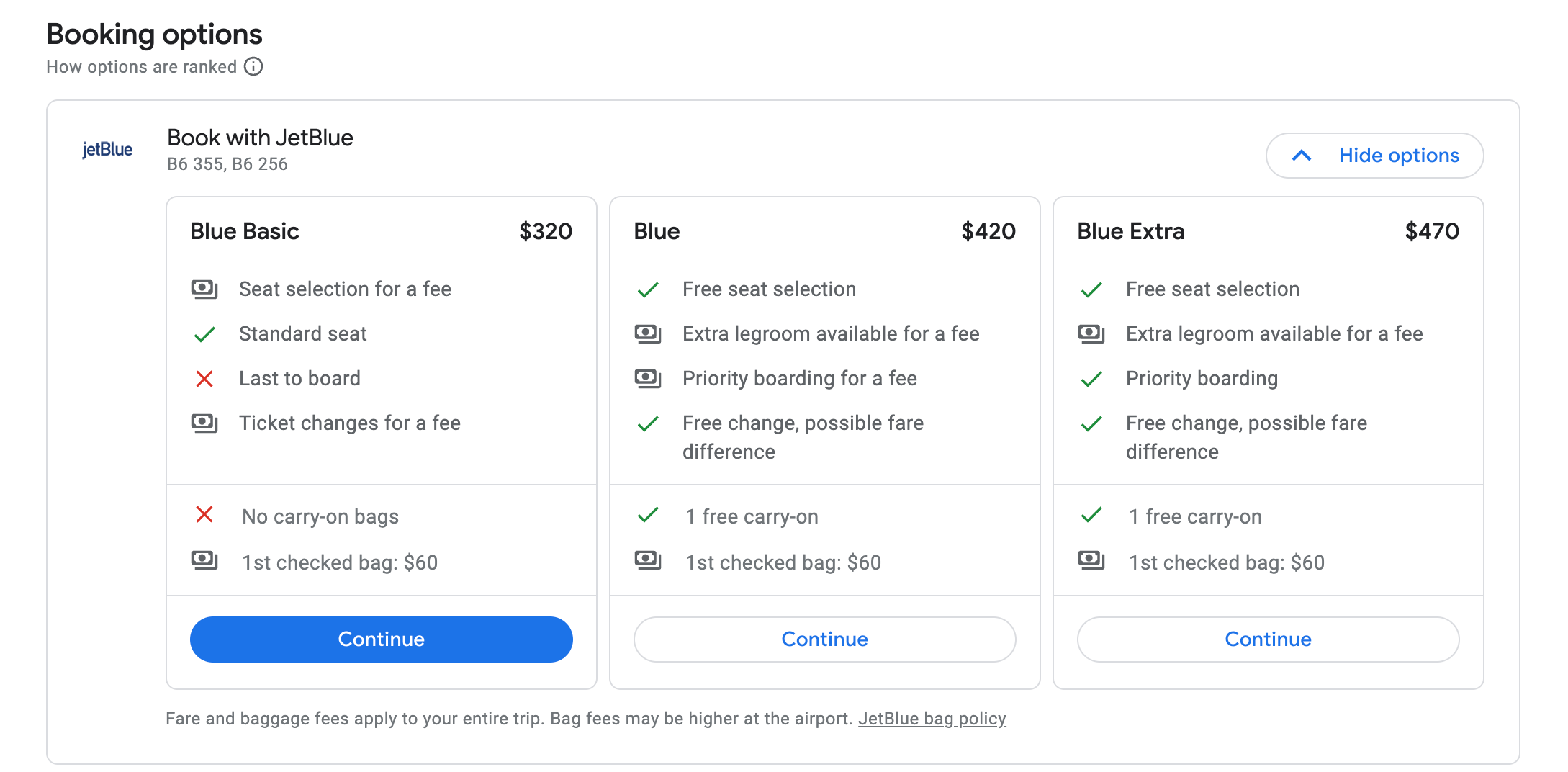1568x772 pixels.
Task: Click green check beside Standard seat
Action: 204,334
